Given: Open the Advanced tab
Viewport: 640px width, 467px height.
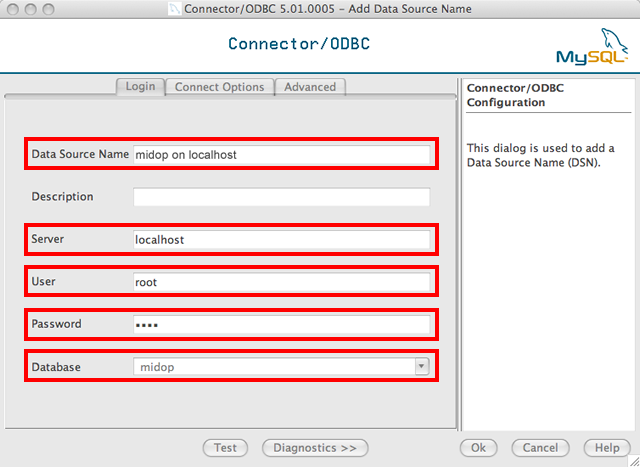Looking at the screenshot, I should 310,87.
